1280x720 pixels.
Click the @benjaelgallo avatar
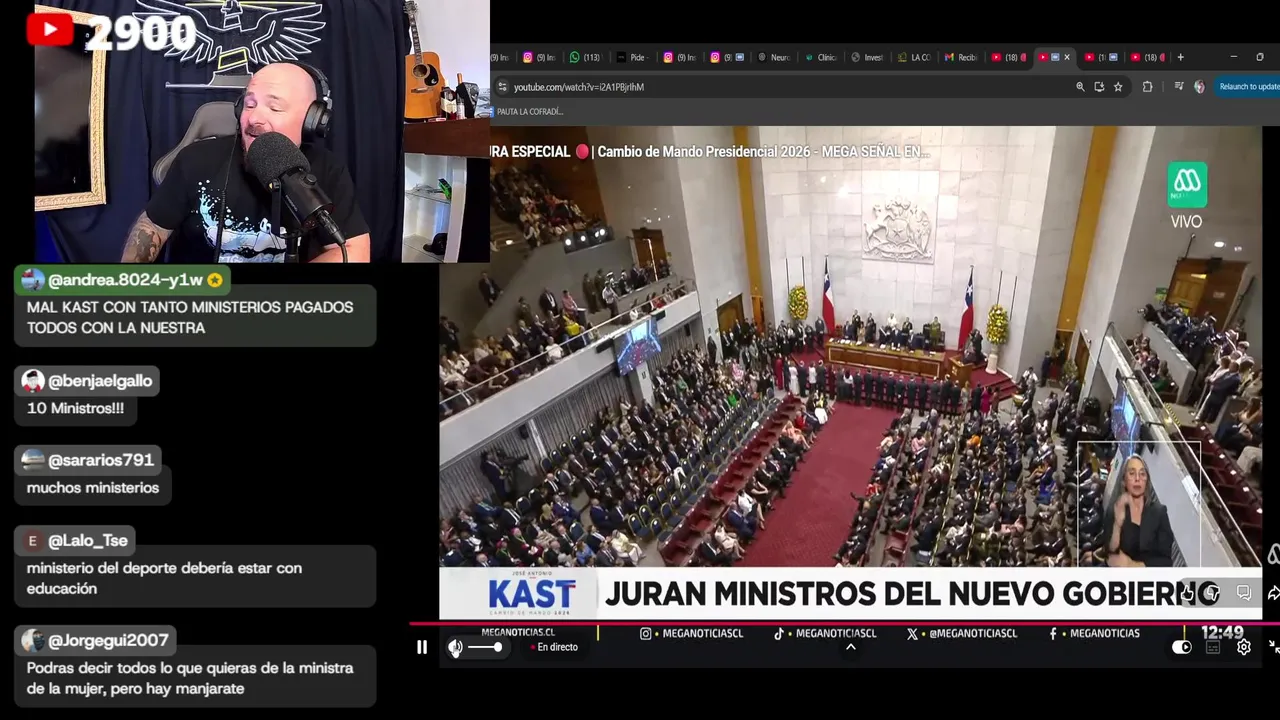click(x=33, y=381)
